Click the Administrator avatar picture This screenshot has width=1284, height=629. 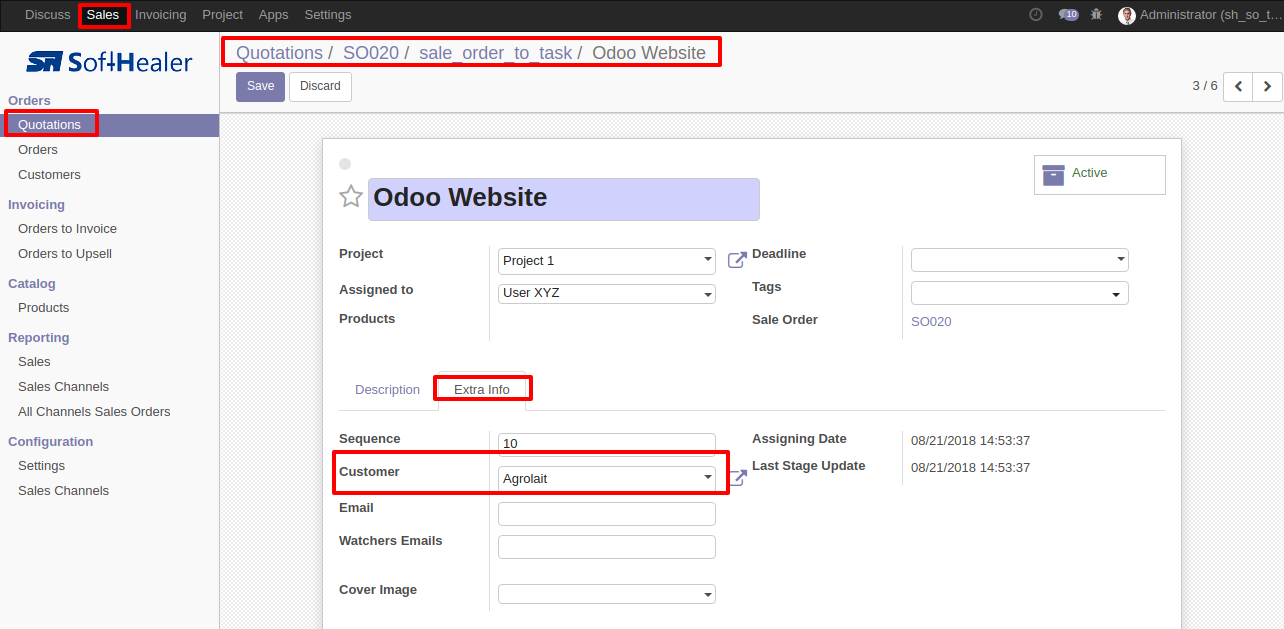pyautogui.click(x=1127, y=15)
